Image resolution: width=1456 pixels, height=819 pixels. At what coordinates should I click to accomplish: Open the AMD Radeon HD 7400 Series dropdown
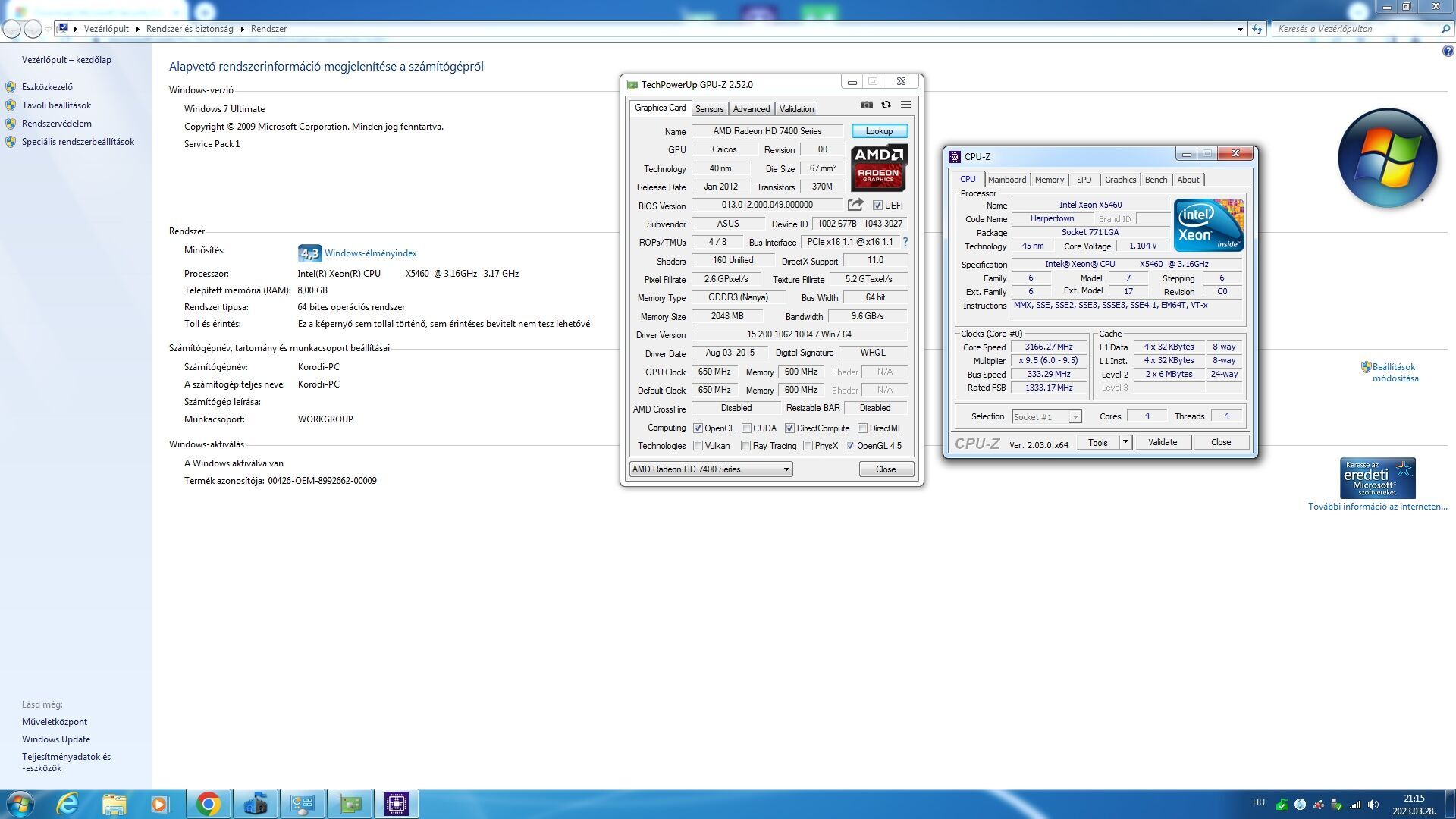pos(711,469)
